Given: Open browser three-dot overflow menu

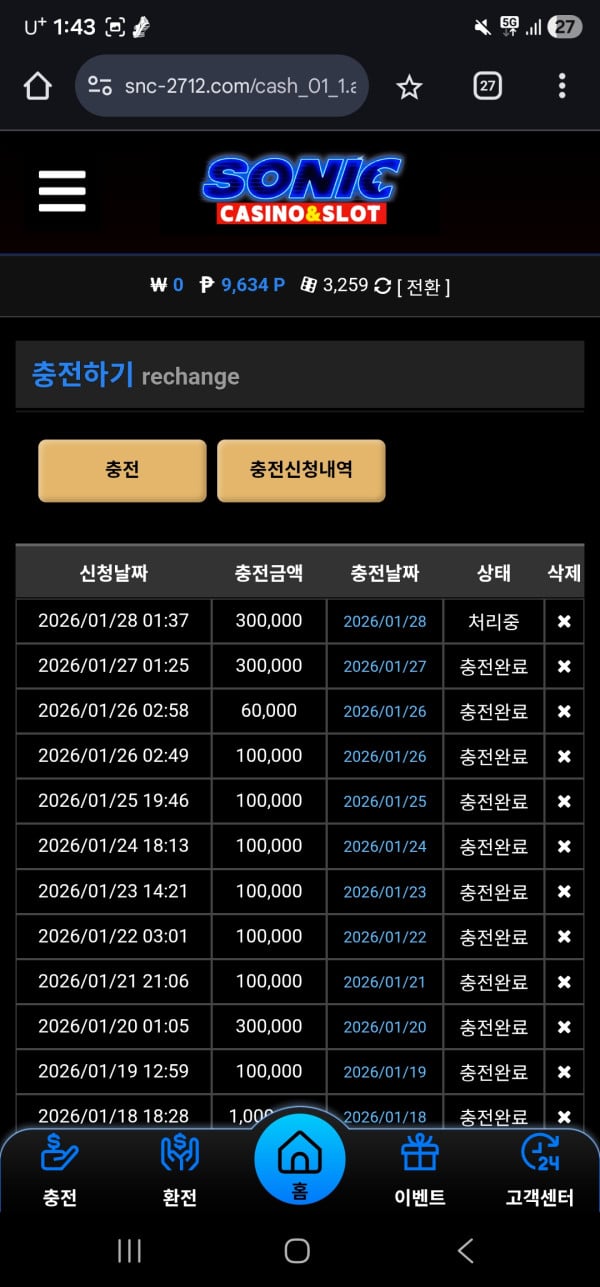Looking at the screenshot, I should pyautogui.click(x=562, y=87).
